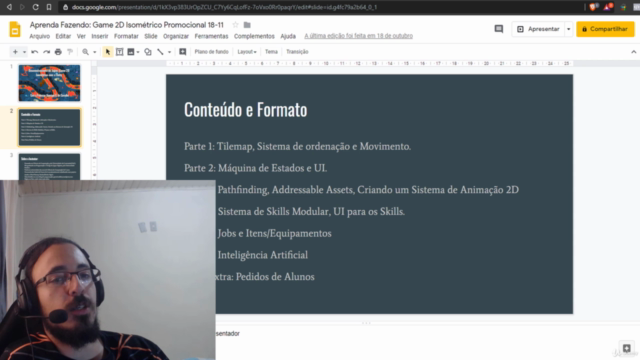Click the browser address bar URL

click(x=224, y=7)
